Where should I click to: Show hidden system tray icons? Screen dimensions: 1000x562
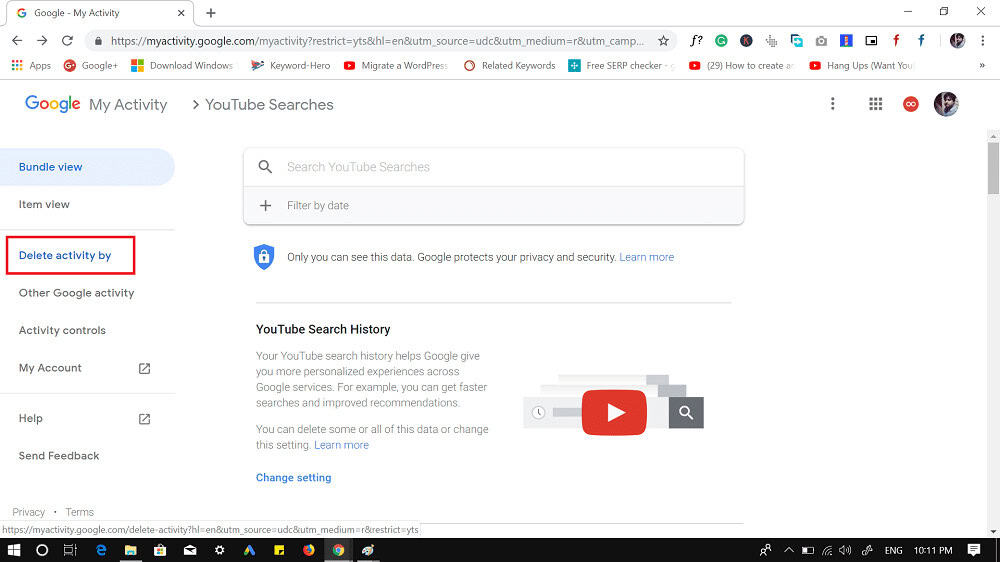tap(788, 550)
